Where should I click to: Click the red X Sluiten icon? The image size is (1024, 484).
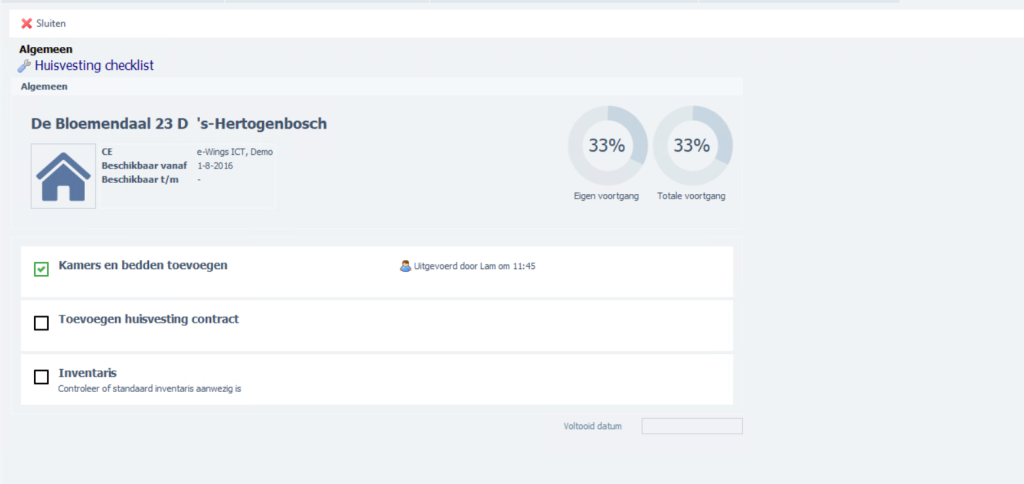point(27,23)
